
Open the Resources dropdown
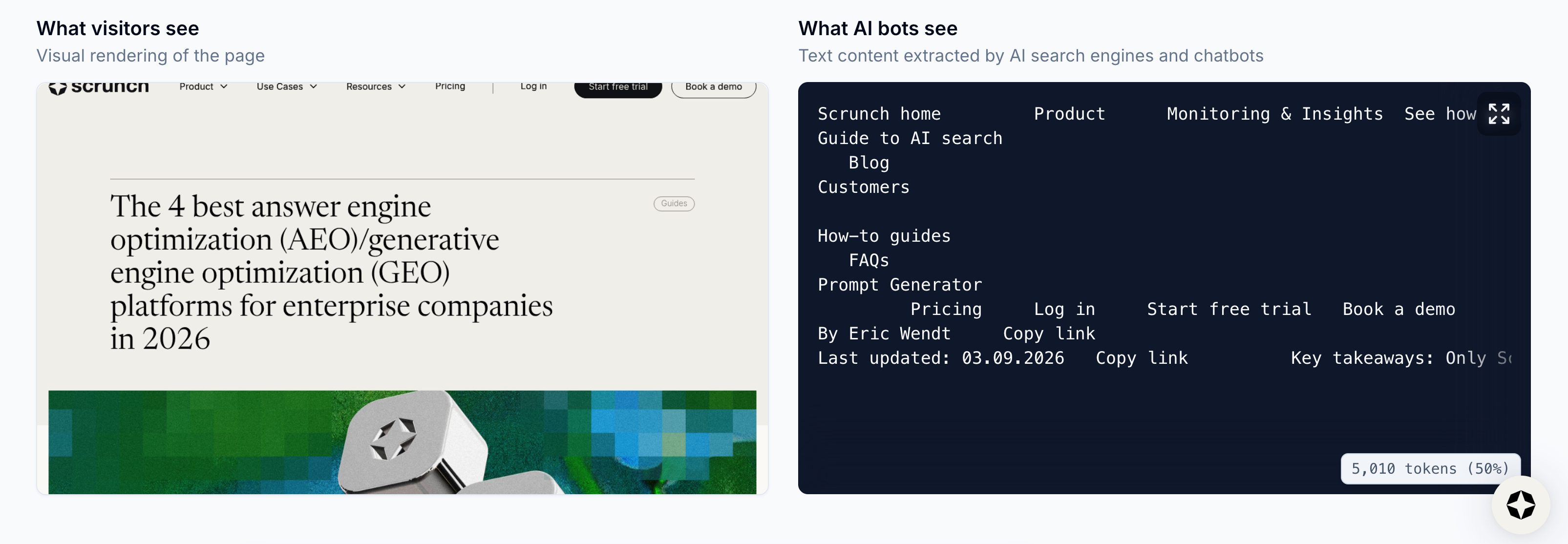[376, 86]
